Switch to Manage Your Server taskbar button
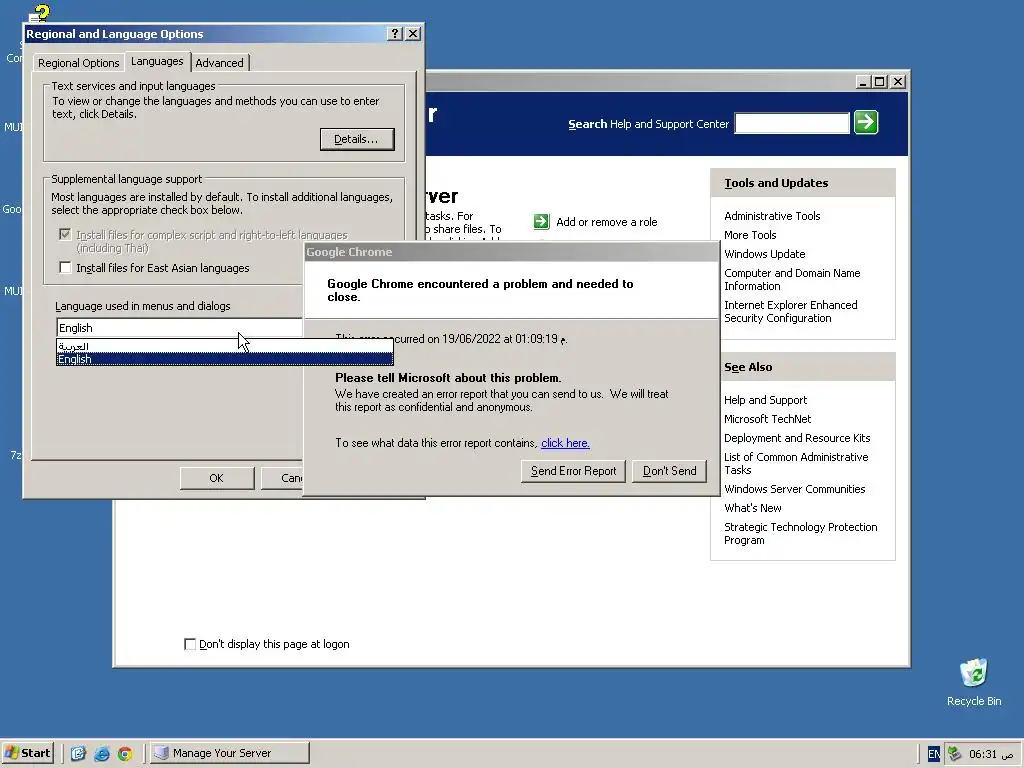The height and width of the screenshot is (768, 1024). (229, 753)
